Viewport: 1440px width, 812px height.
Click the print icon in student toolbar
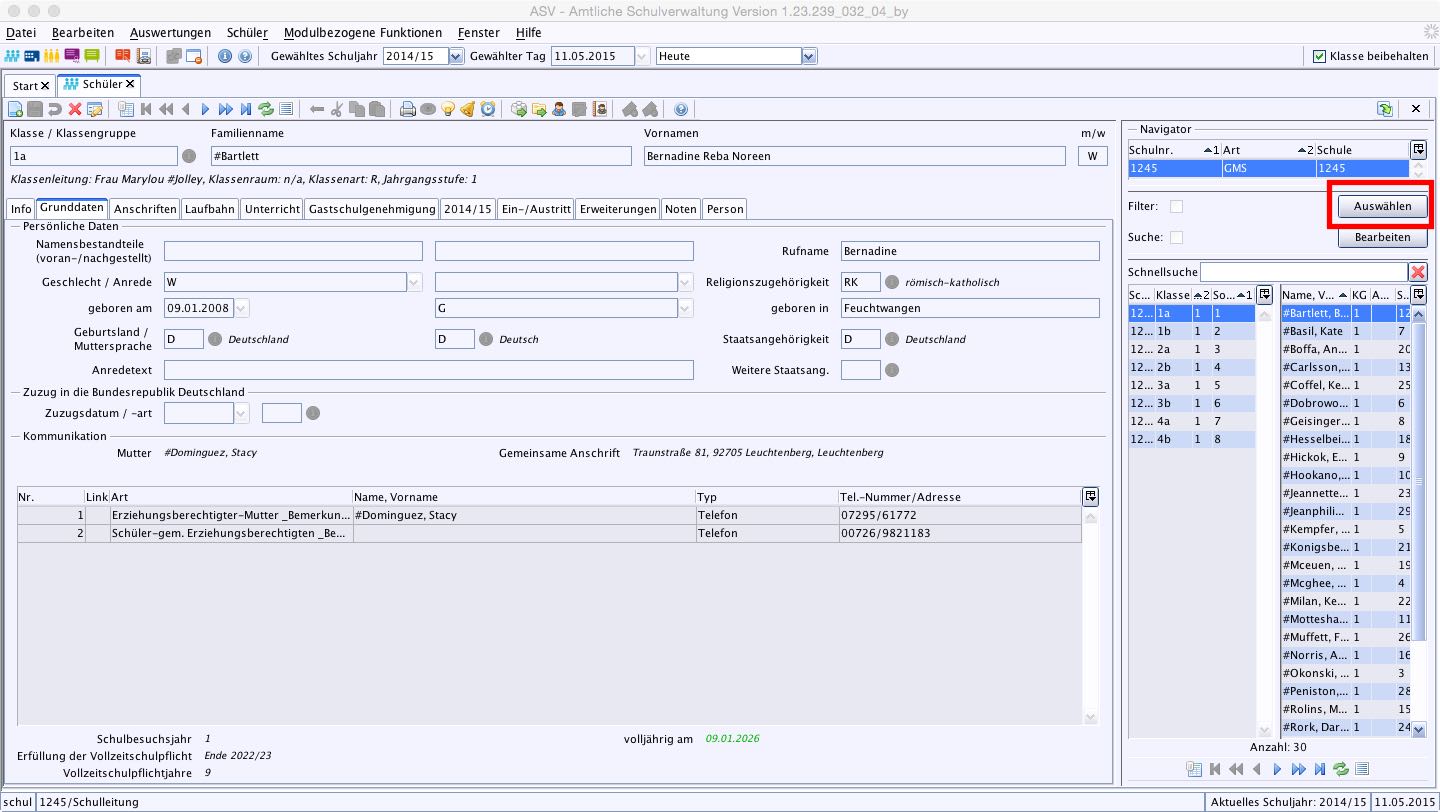(x=408, y=109)
